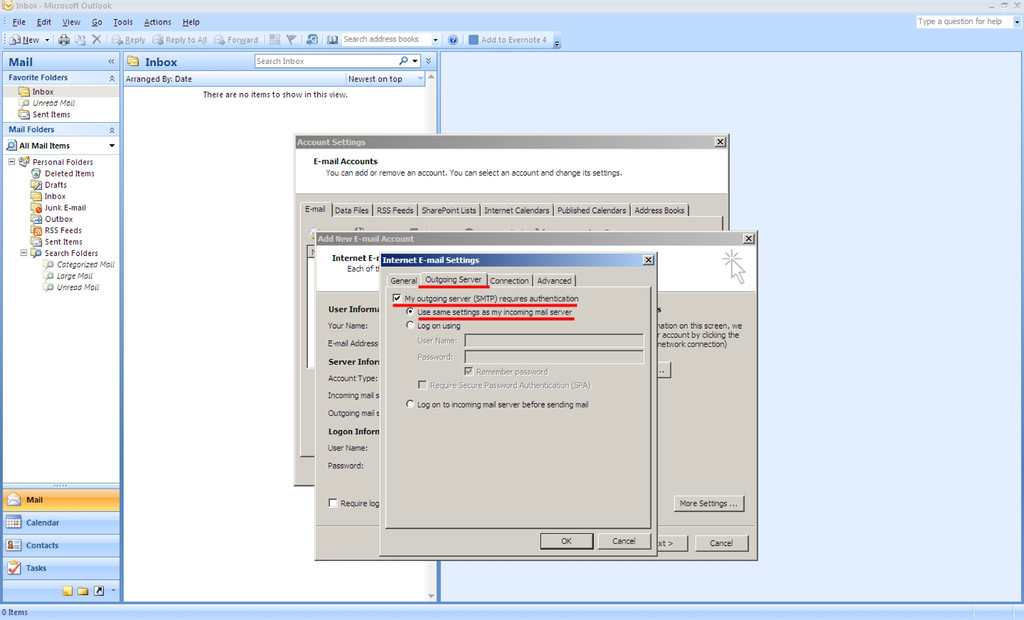Screen dimensions: 1024x620
Task: Select the Outgoing Server tab
Action: 453,280
